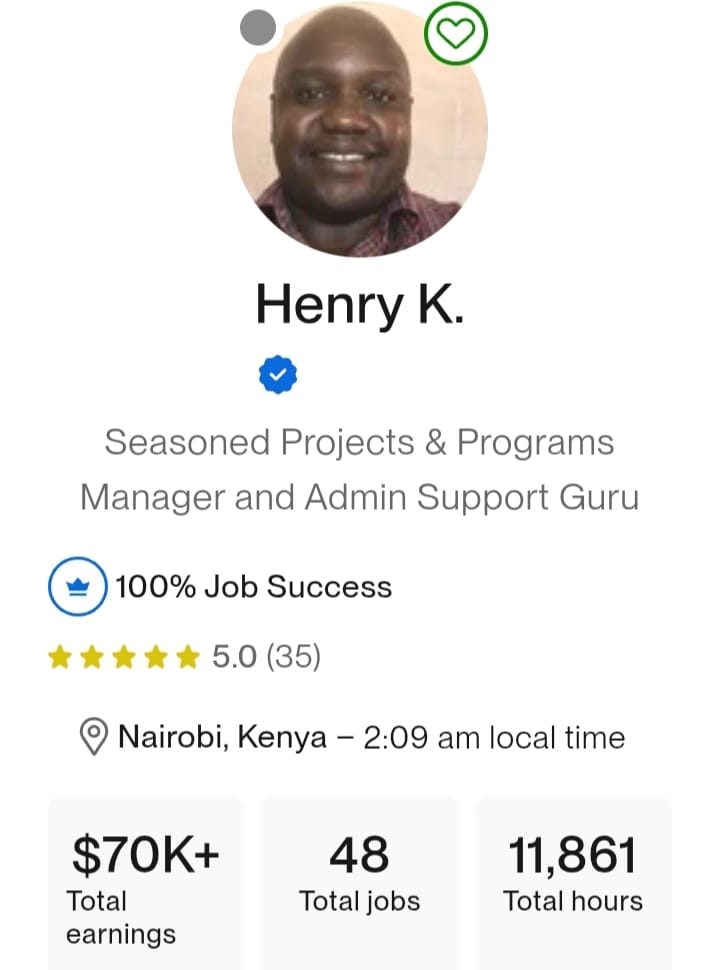720x970 pixels.
Task: Open the circular profile photo
Action: pos(360,130)
